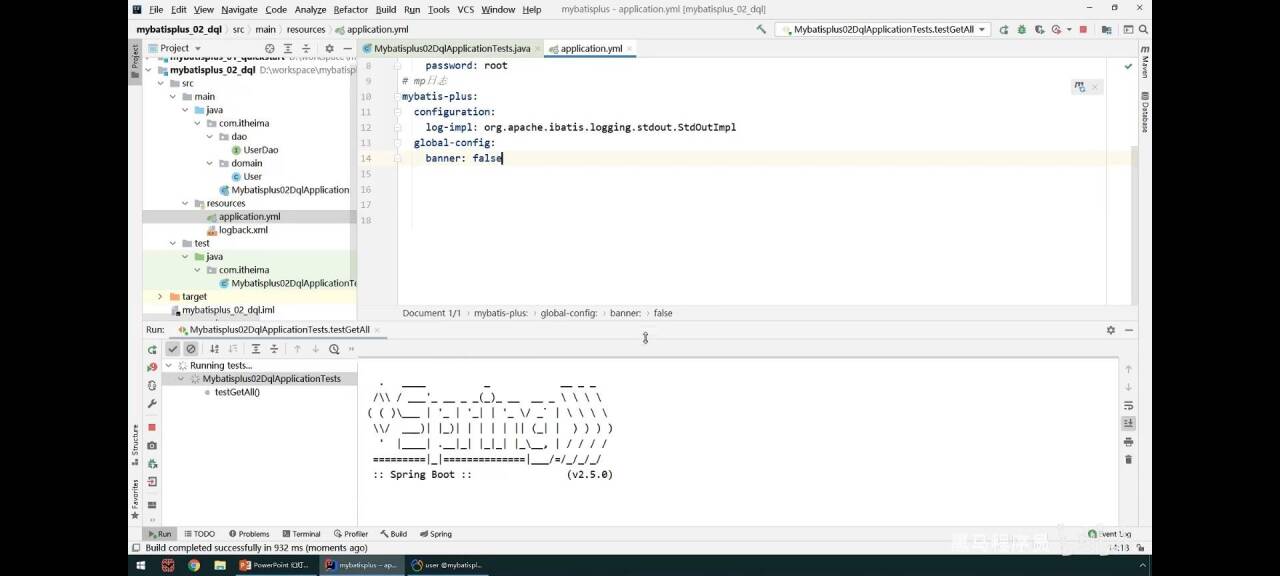Click the print icon beside console output
This screenshot has height=576, width=1280.
[x=1129, y=441]
